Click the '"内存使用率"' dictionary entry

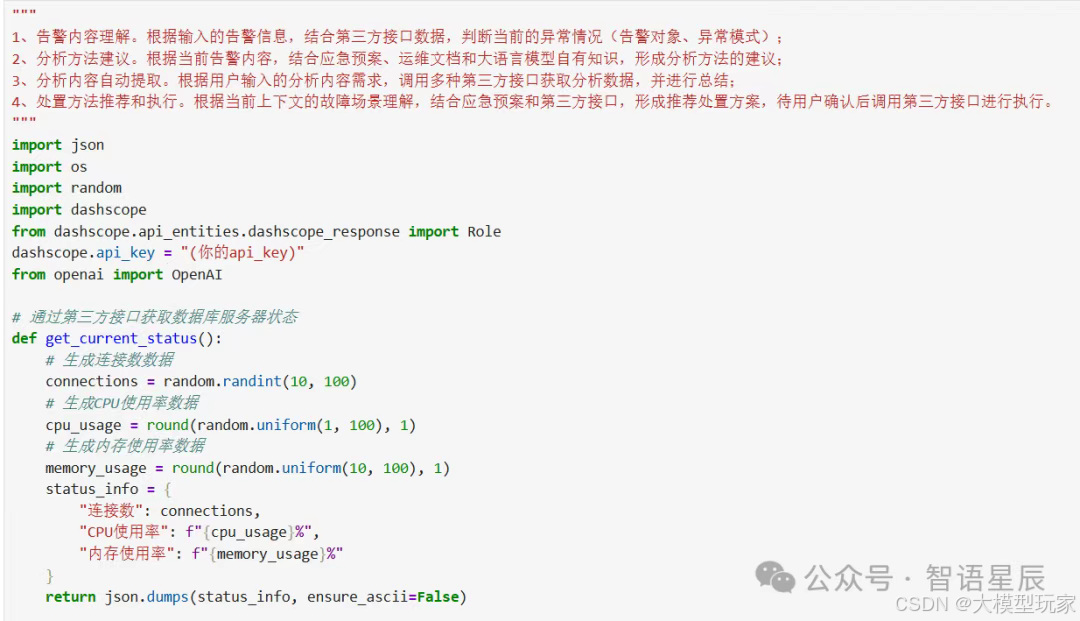point(211,554)
